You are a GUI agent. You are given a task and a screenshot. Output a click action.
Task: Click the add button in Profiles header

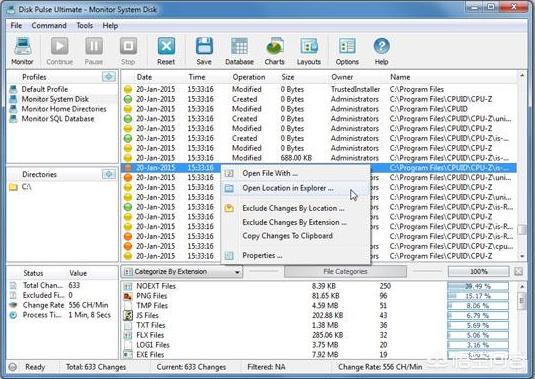[109, 77]
